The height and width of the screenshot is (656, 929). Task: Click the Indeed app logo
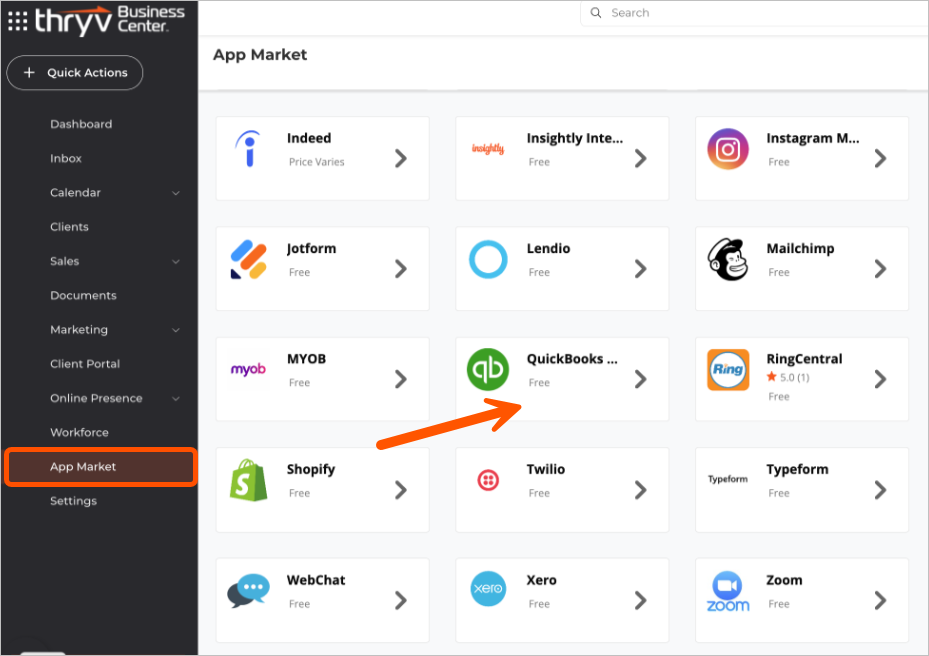(249, 149)
